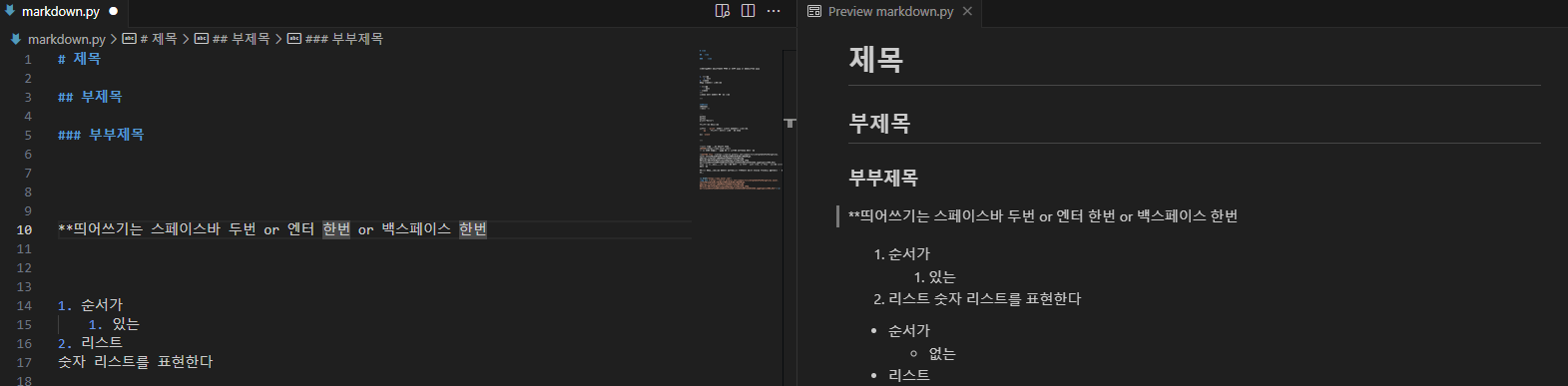Click line number 14 in the gutter
The height and width of the screenshot is (386, 1568).
24,305
